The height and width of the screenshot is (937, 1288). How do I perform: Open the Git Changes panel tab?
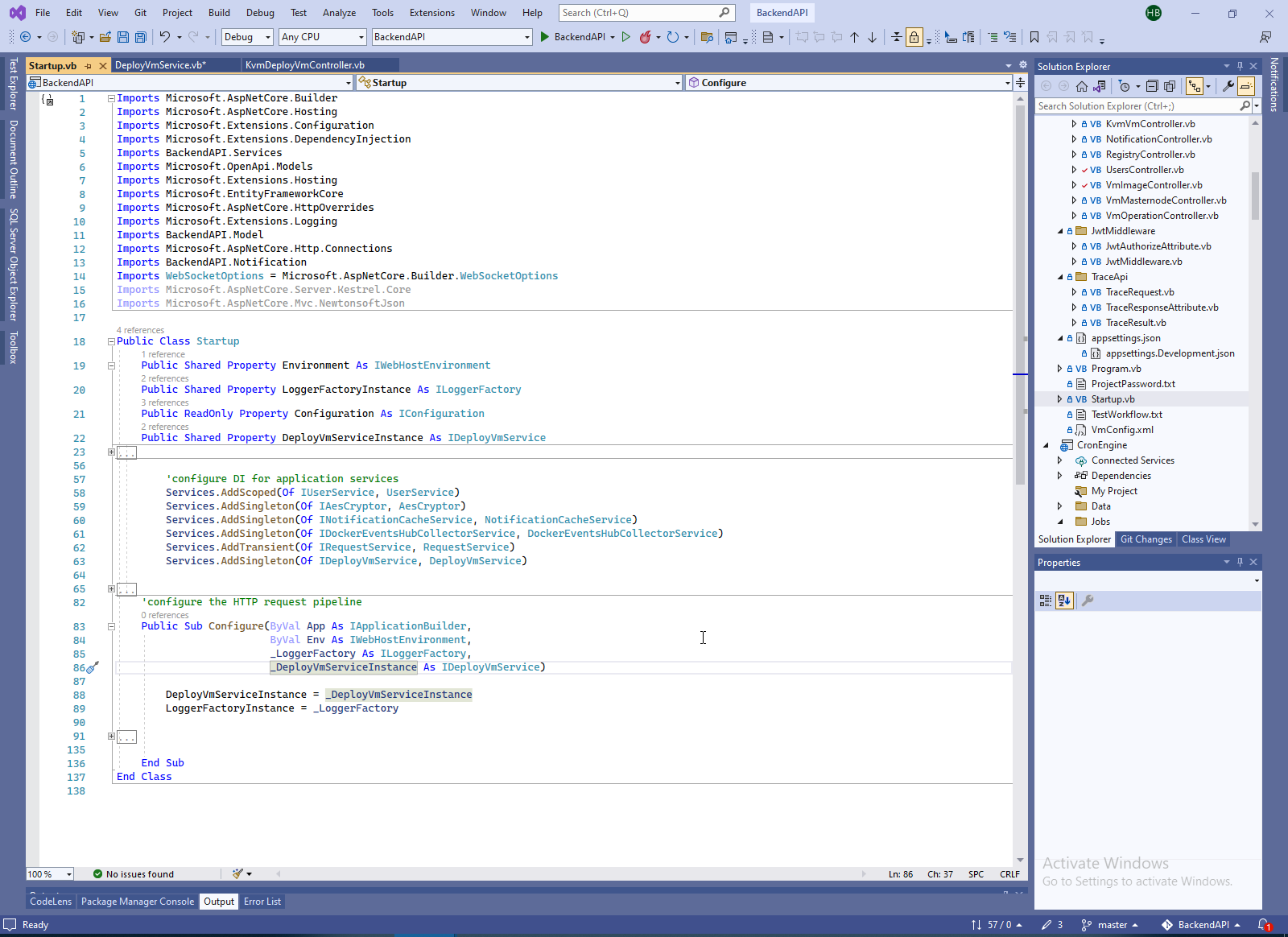pos(1146,539)
